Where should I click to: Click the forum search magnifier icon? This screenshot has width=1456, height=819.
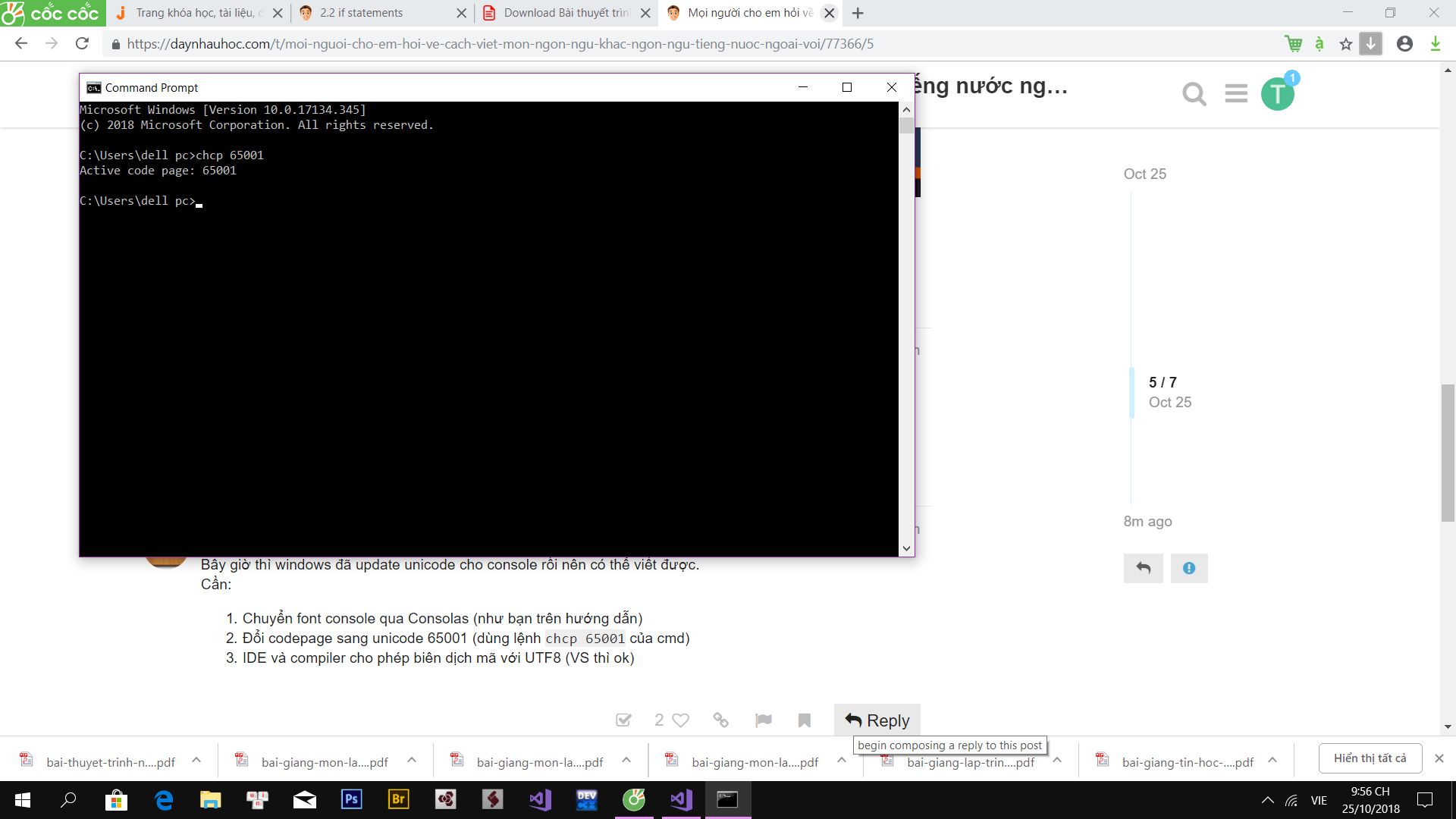click(x=1194, y=94)
